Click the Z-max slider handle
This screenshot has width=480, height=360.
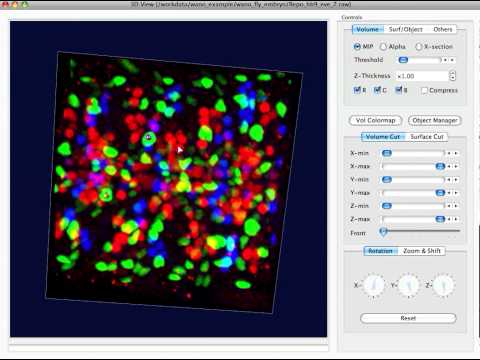point(440,219)
